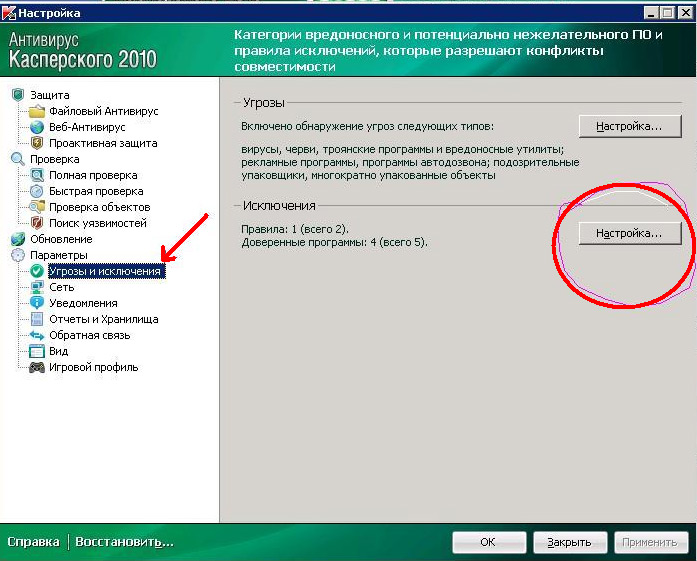Open Настройка button in Исключения section

[630, 233]
